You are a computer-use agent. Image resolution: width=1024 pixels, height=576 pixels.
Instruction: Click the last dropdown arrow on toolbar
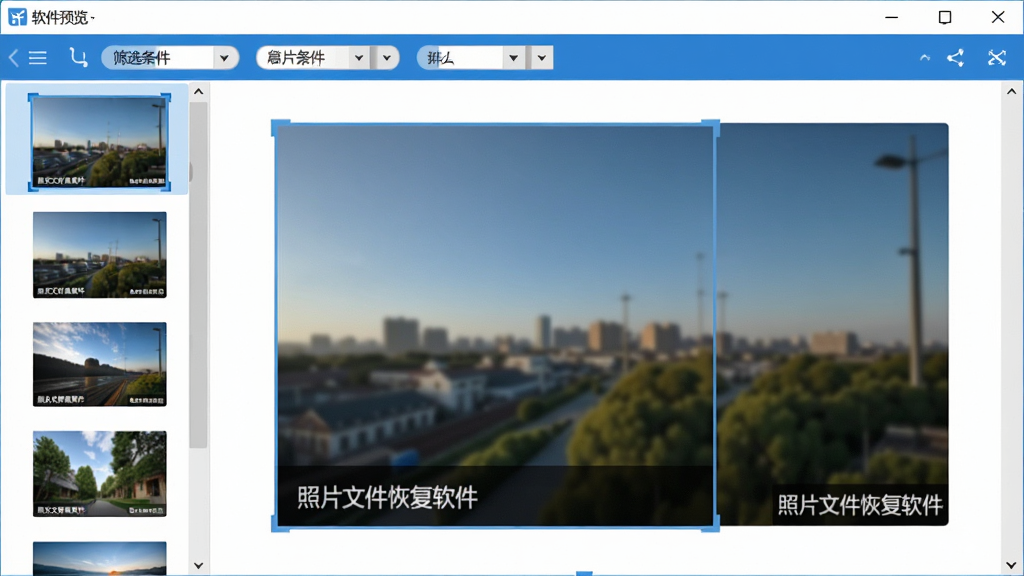pyautogui.click(x=541, y=58)
